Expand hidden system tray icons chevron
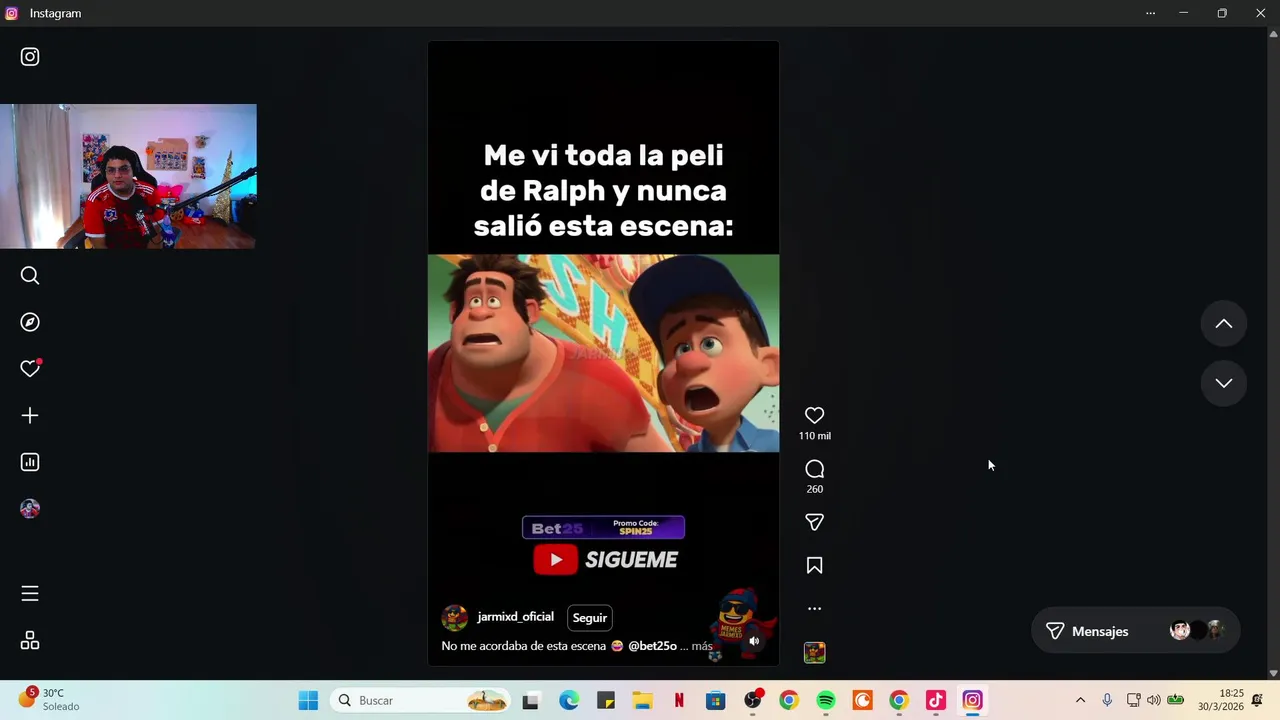Viewport: 1280px width, 720px height. tap(1080, 700)
